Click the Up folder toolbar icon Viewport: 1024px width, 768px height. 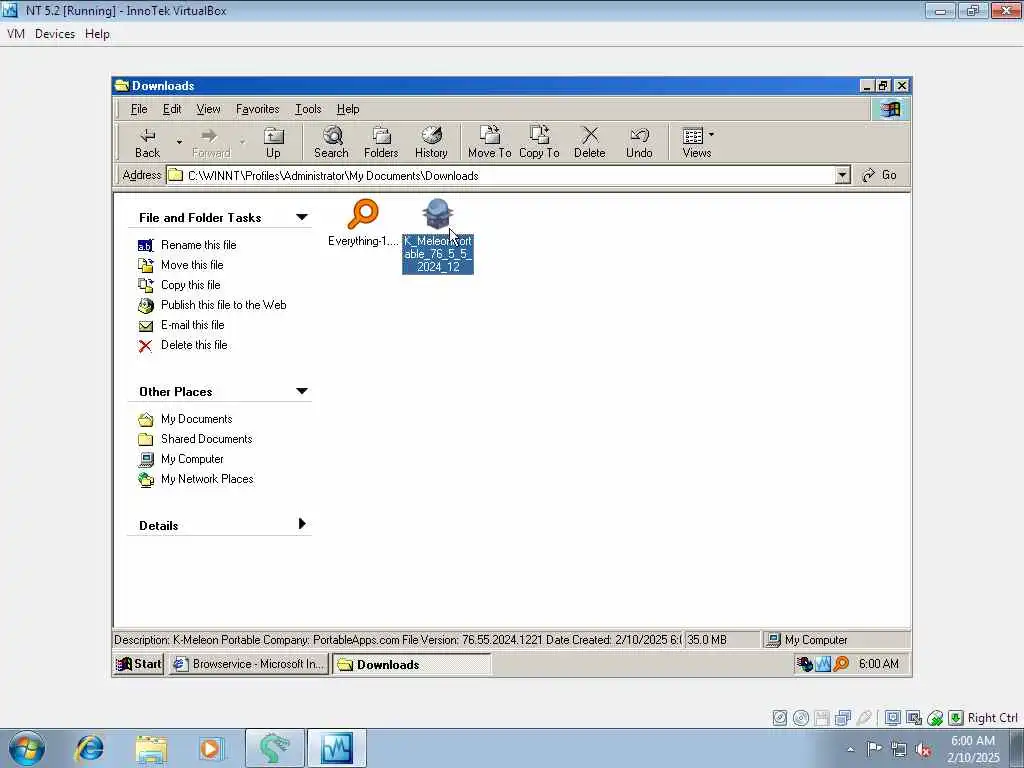pos(273,143)
